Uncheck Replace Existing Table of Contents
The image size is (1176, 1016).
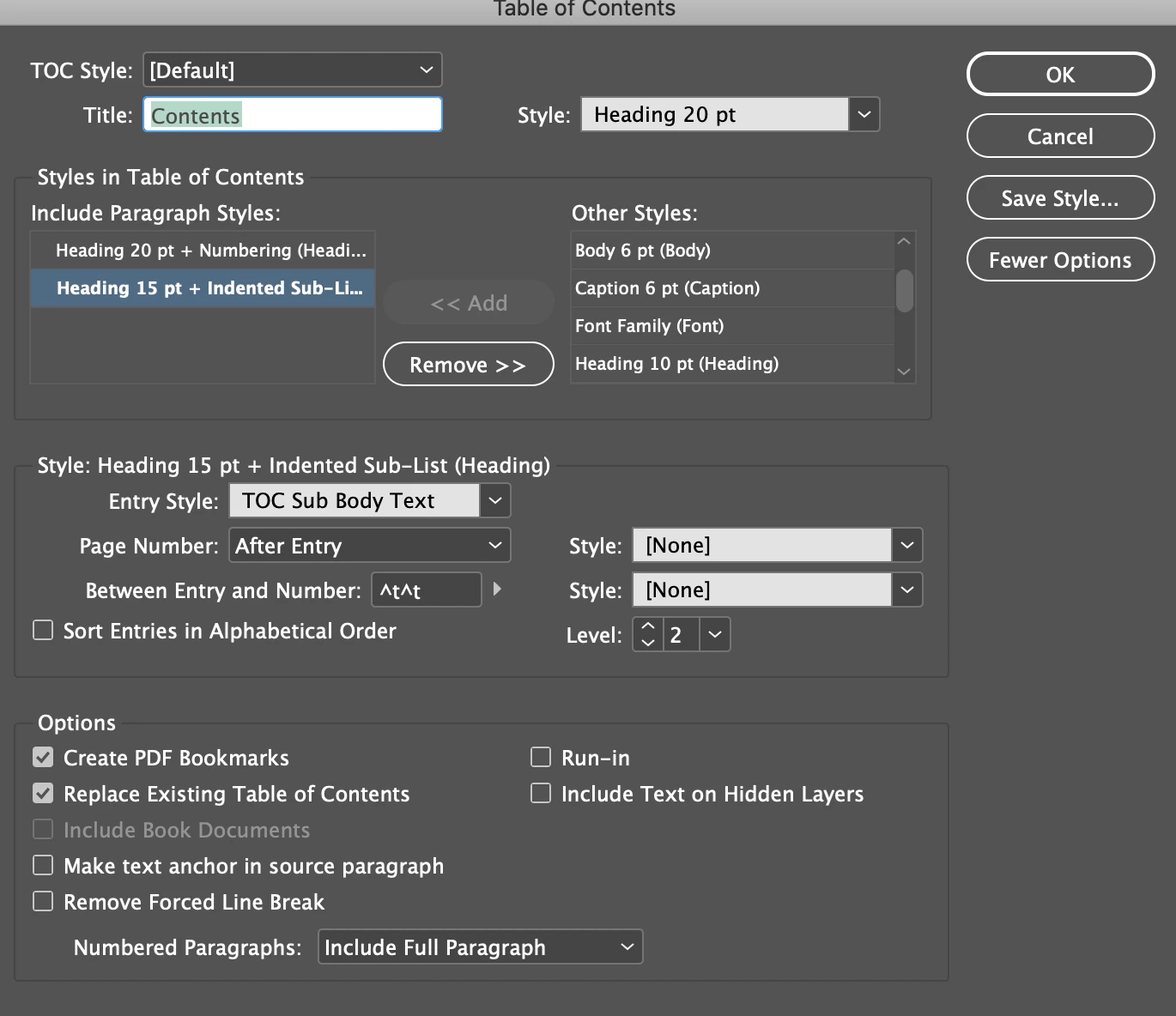click(x=43, y=794)
